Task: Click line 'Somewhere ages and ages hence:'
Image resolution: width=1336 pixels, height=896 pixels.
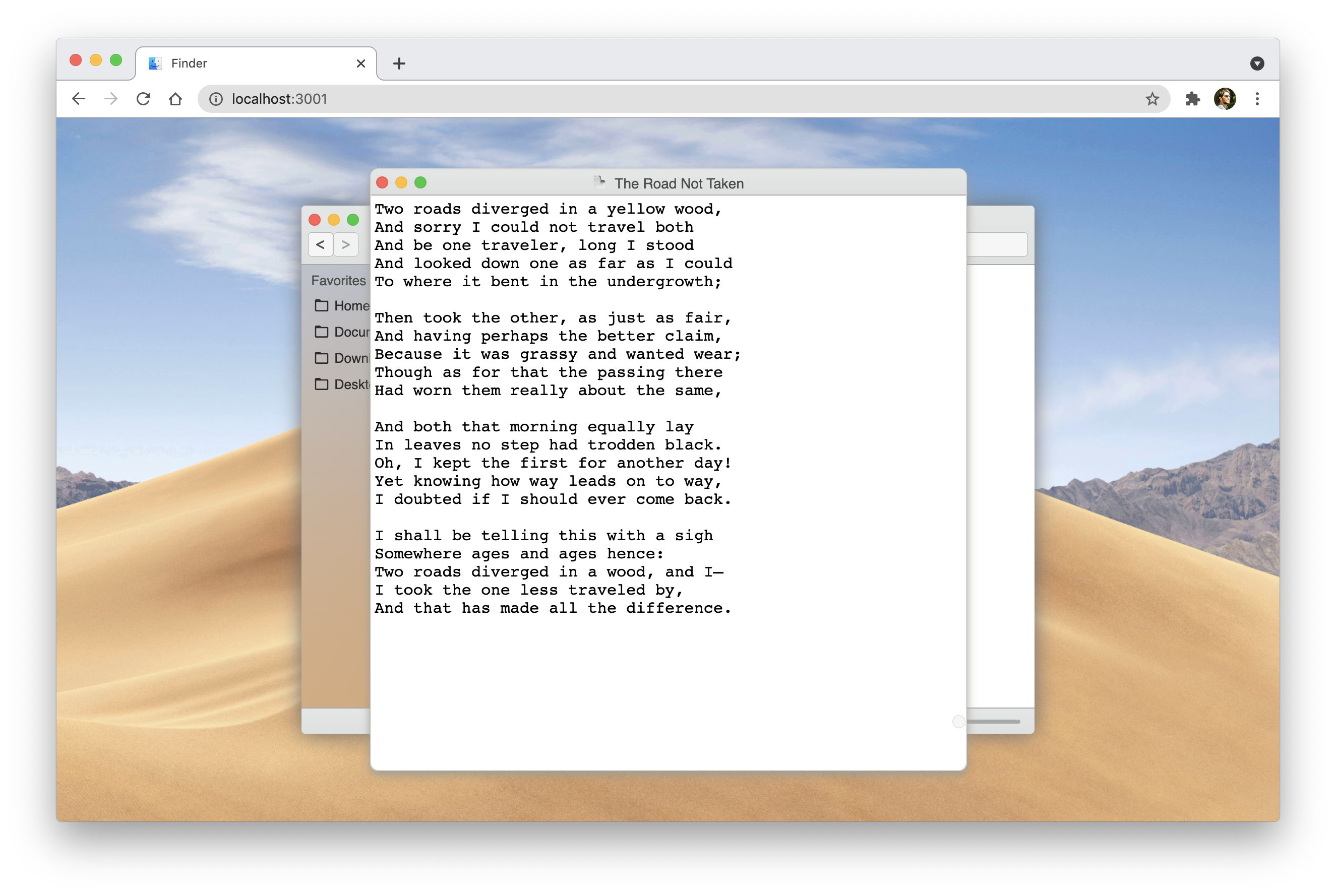Action: [519, 554]
